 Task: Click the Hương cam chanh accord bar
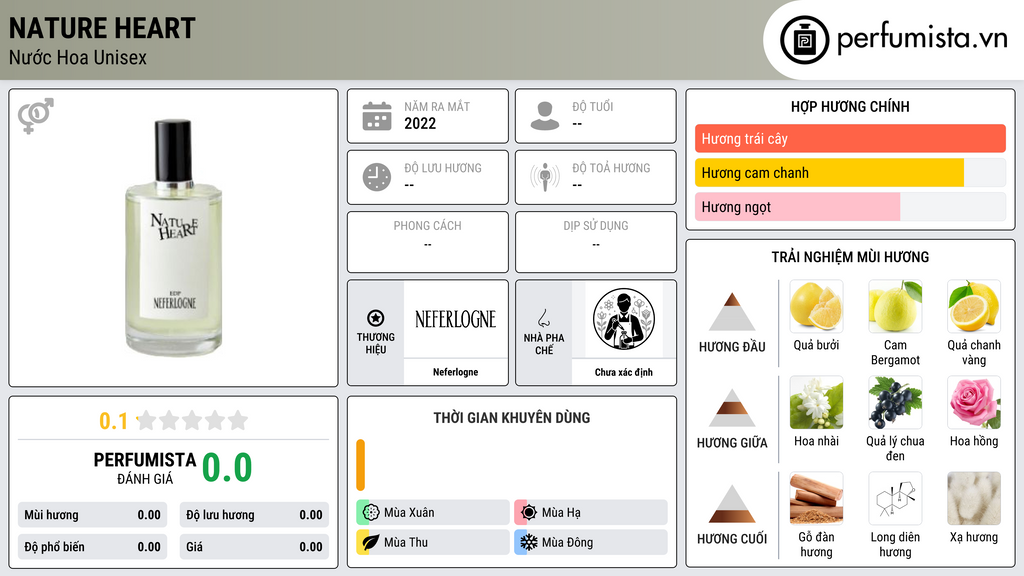click(850, 173)
